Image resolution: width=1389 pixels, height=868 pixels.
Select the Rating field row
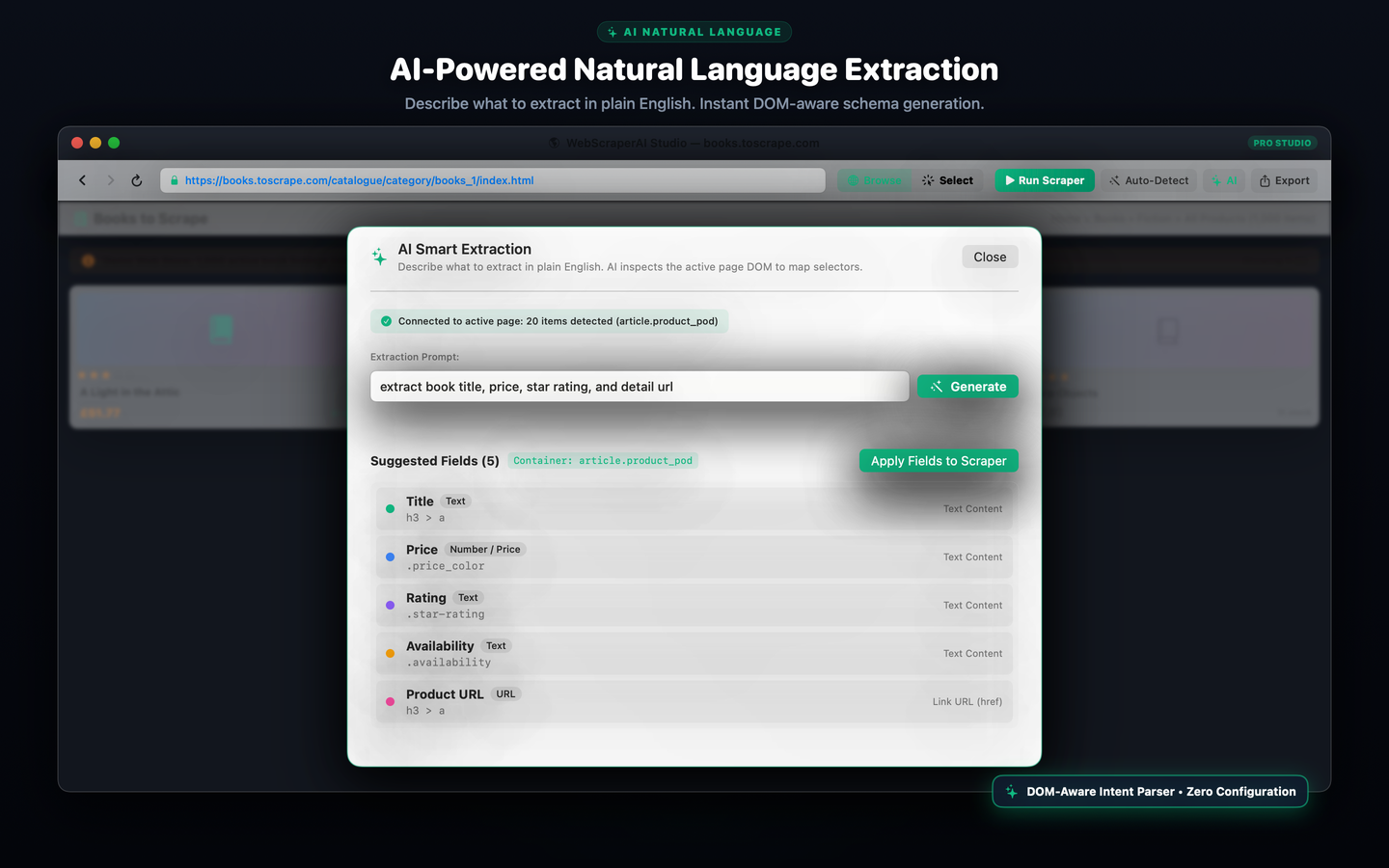point(694,606)
